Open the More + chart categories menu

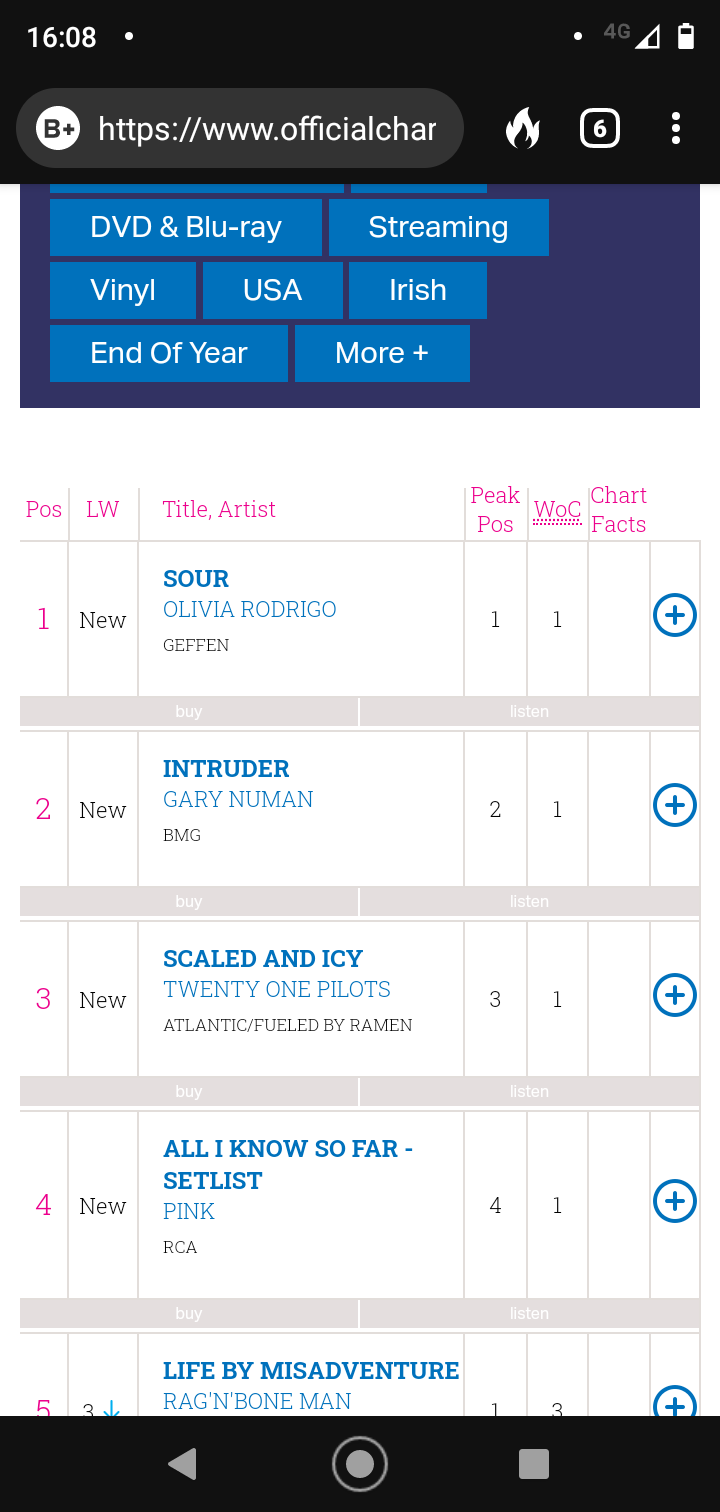pos(382,353)
